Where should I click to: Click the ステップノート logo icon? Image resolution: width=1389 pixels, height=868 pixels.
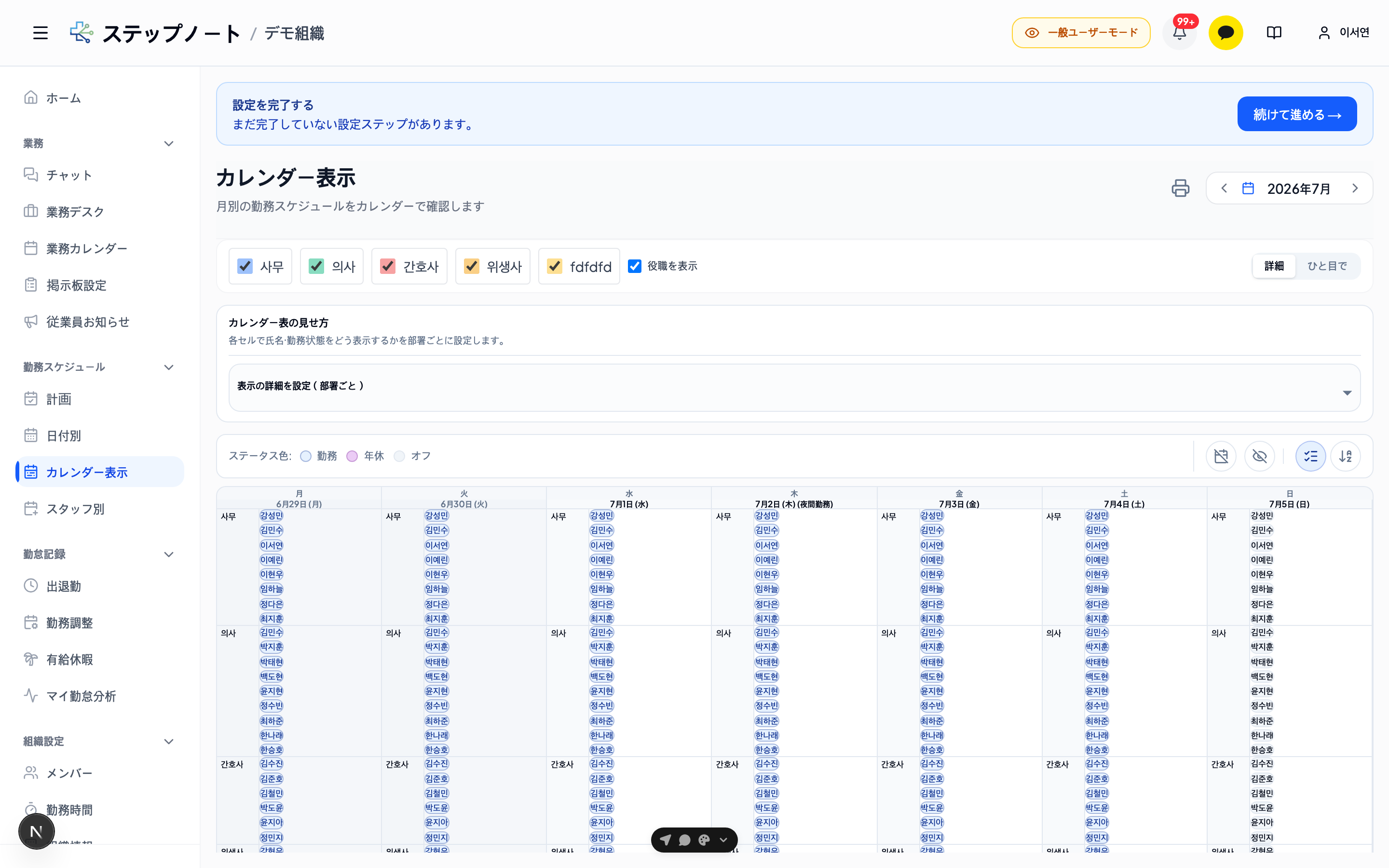click(x=82, y=33)
